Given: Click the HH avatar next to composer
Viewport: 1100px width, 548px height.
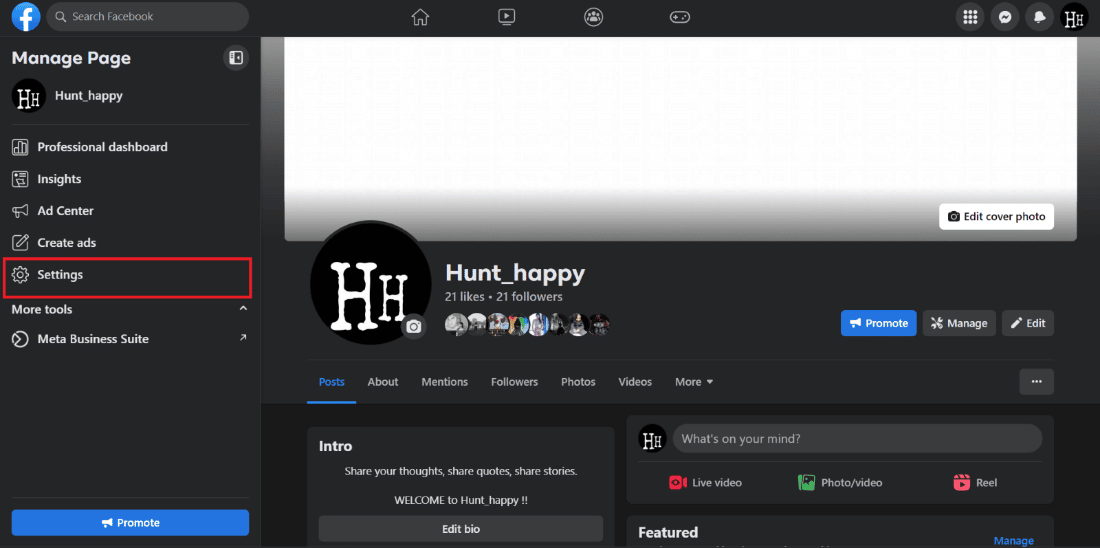Looking at the screenshot, I should pos(652,439).
